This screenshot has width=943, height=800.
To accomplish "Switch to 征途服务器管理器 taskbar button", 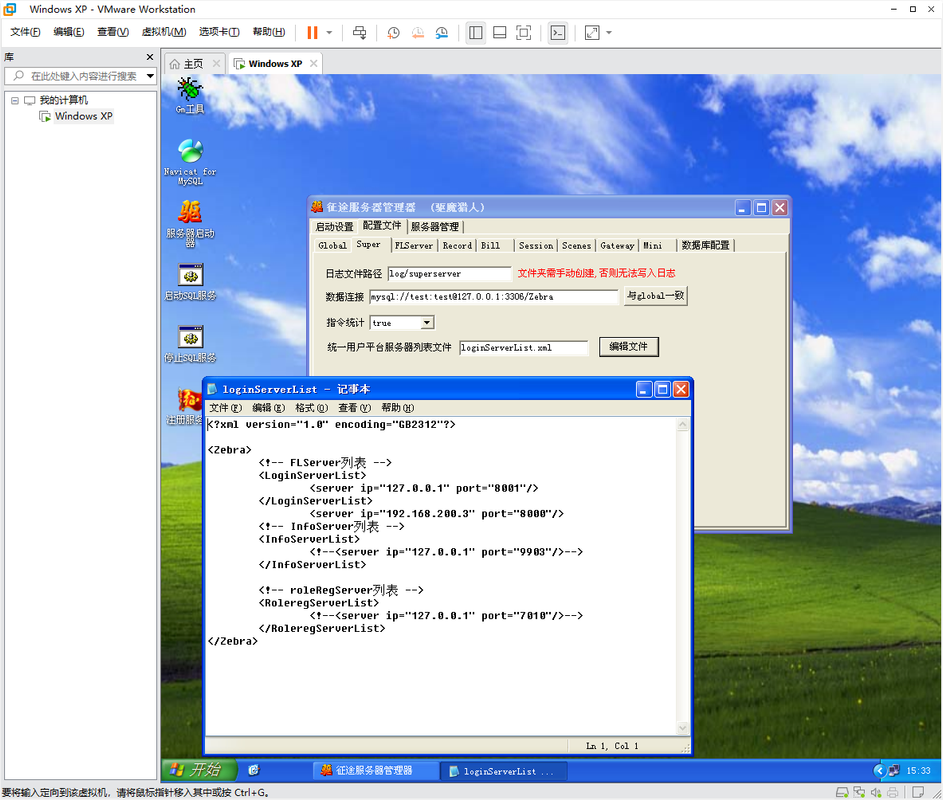I will point(375,771).
